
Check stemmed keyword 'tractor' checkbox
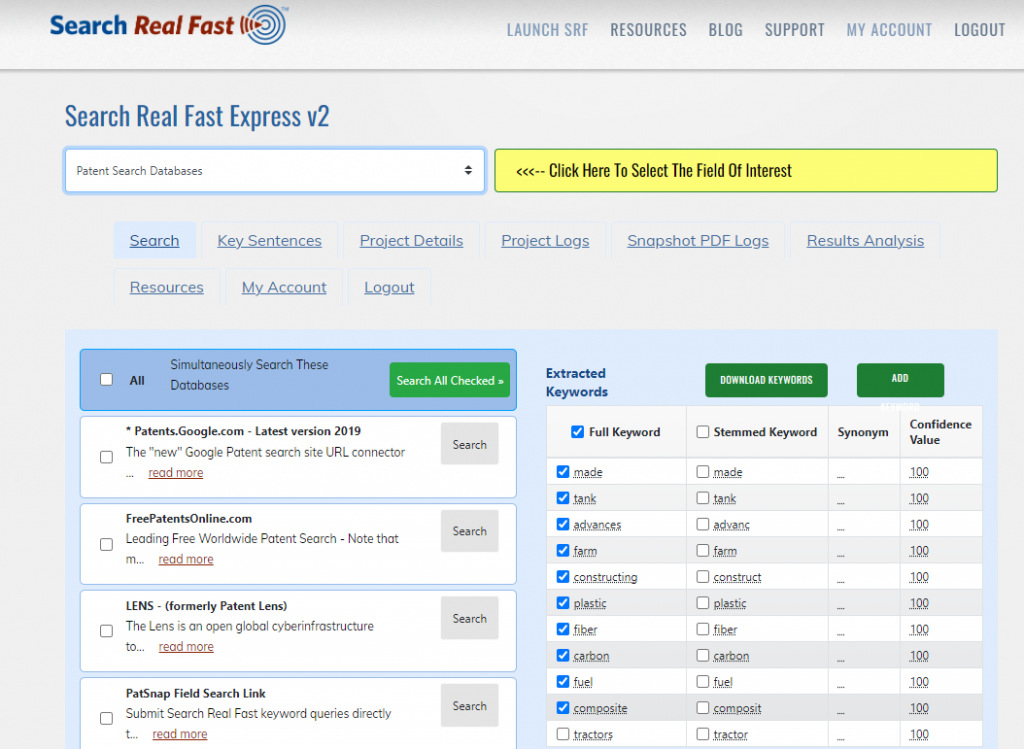pyautogui.click(x=703, y=734)
